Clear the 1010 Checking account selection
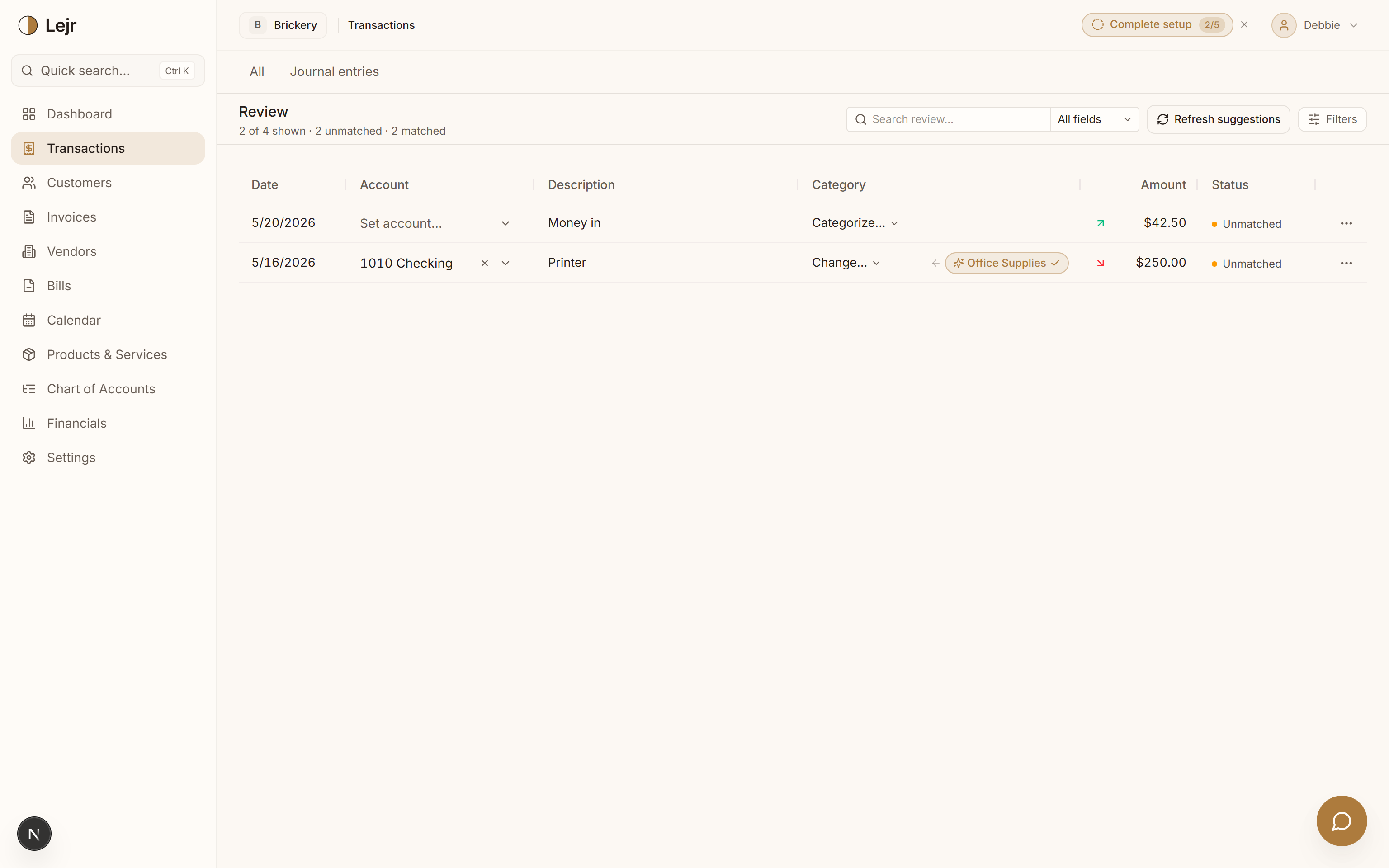 click(x=484, y=263)
